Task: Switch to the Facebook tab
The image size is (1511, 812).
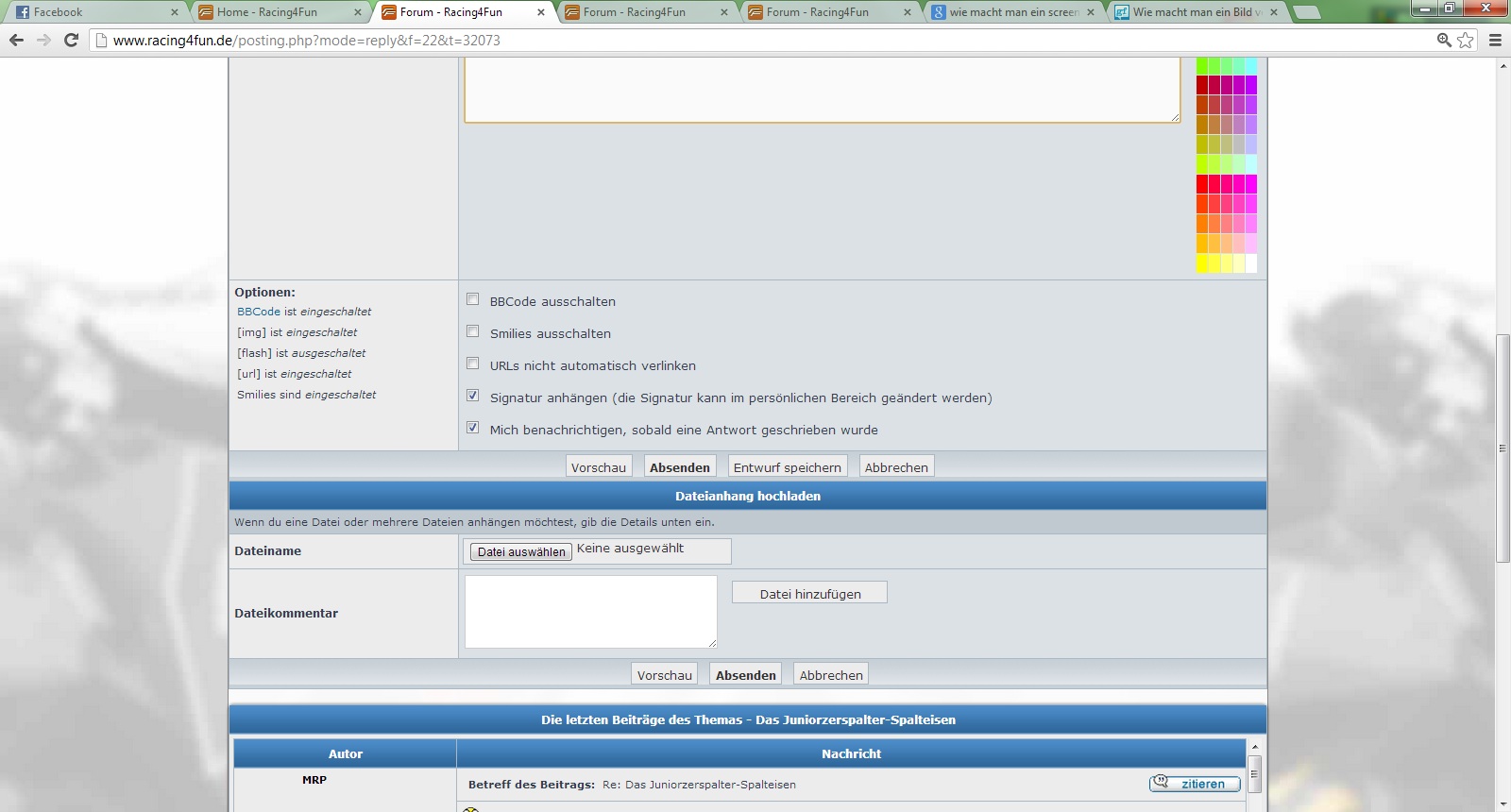Action: 90,12
